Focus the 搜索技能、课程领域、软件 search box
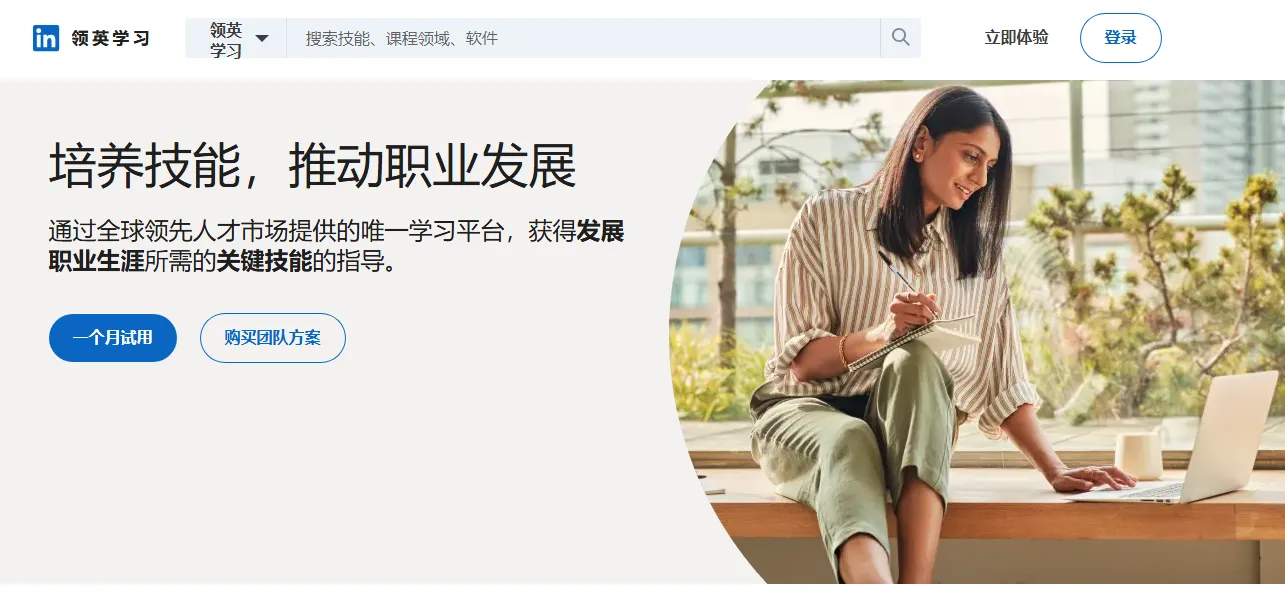The height and width of the screenshot is (602, 1285). (x=583, y=38)
